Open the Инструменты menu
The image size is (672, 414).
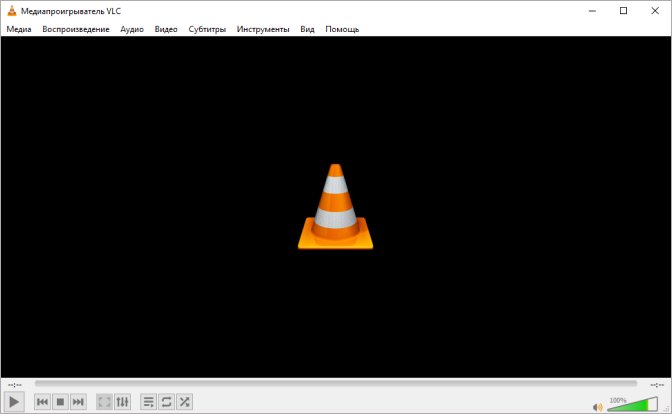(263, 29)
